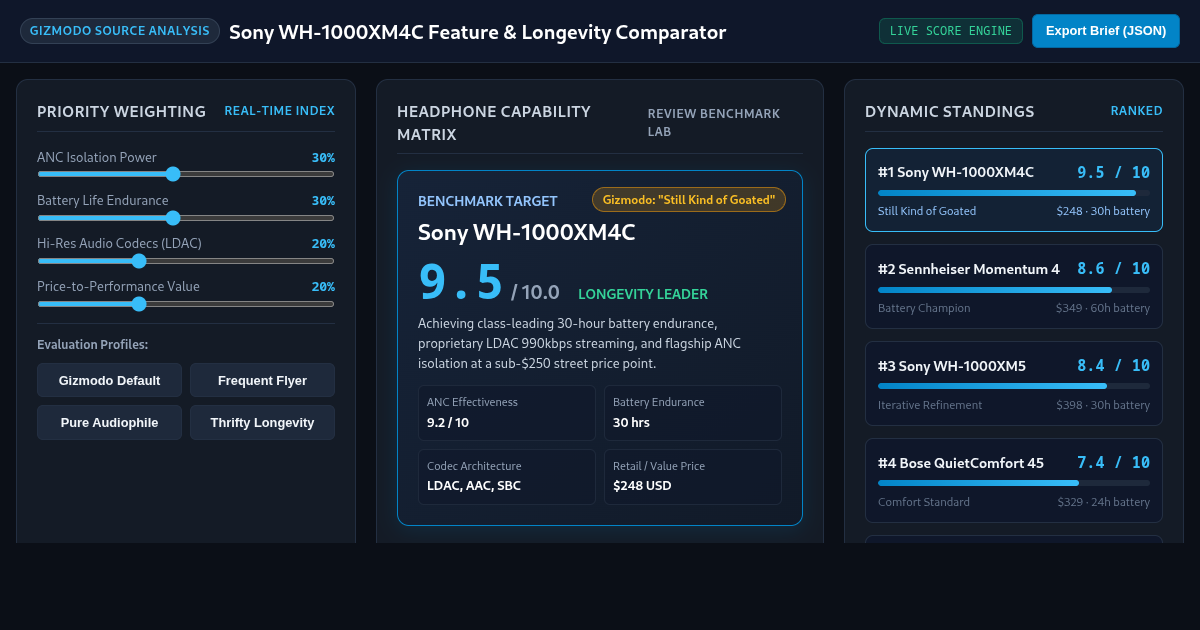Click the Retail / Value Price $248 USD tile
The width and height of the screenshot is (1200, 630).
click(693, 477)
